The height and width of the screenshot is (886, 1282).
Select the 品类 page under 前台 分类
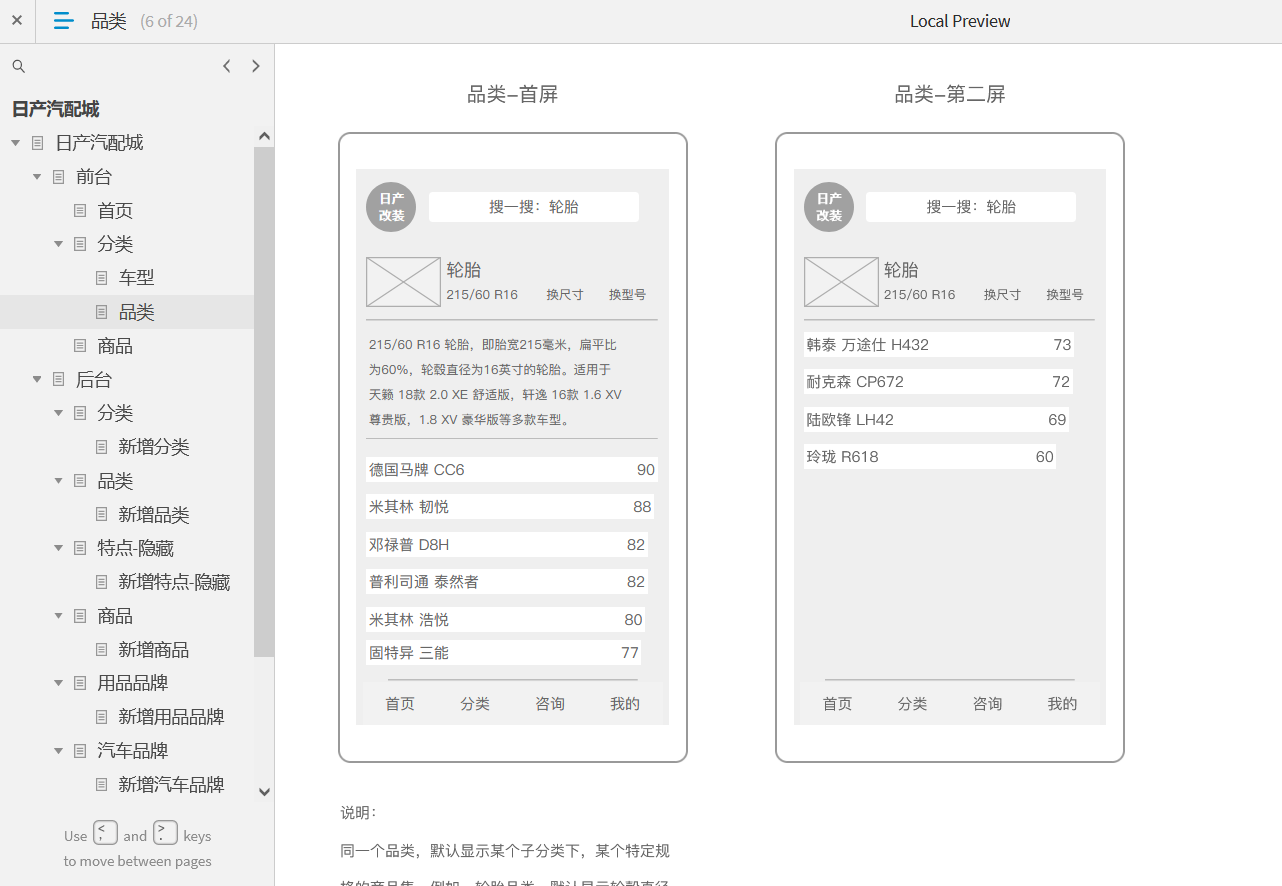(136, 312)
